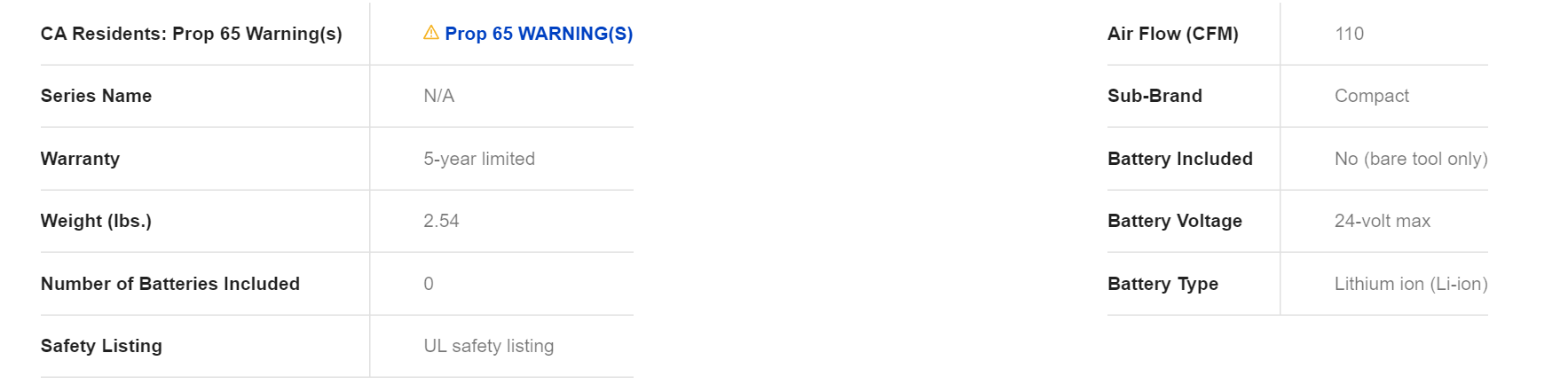Image resolution: width=1568 pixels, height=392 pixels.
Task: Click the Safety Listing label
Action: tap(101, 346)
